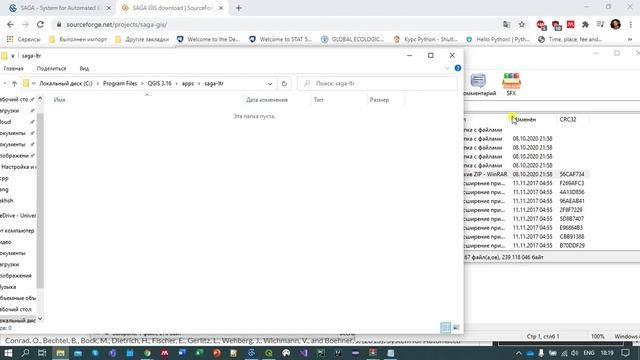The image size is (640, 360).
Task: Open the ENG language indicator
Action: pyautogui.click(x=589, y=353)
